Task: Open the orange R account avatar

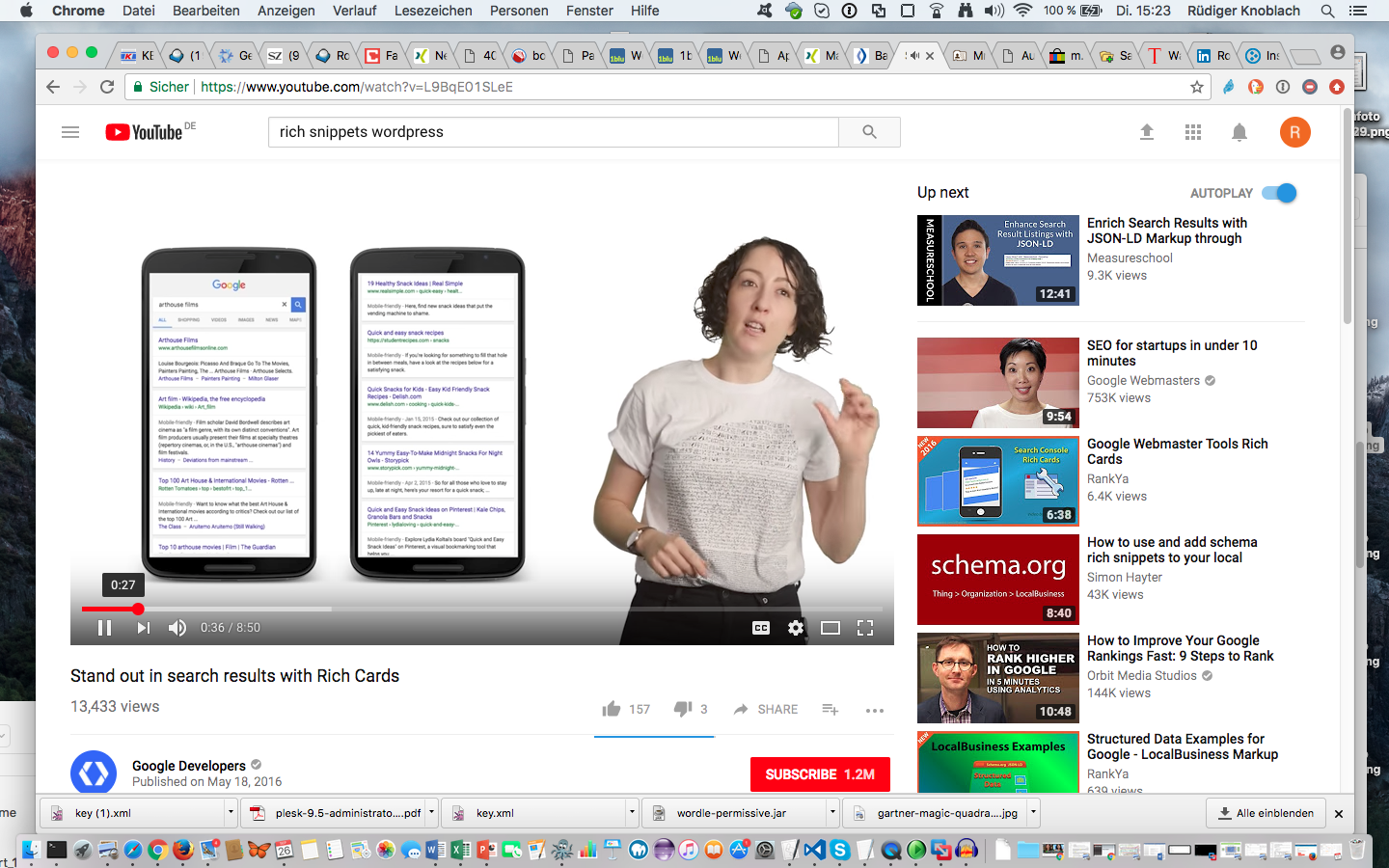Action: (x=1294, y=132)
